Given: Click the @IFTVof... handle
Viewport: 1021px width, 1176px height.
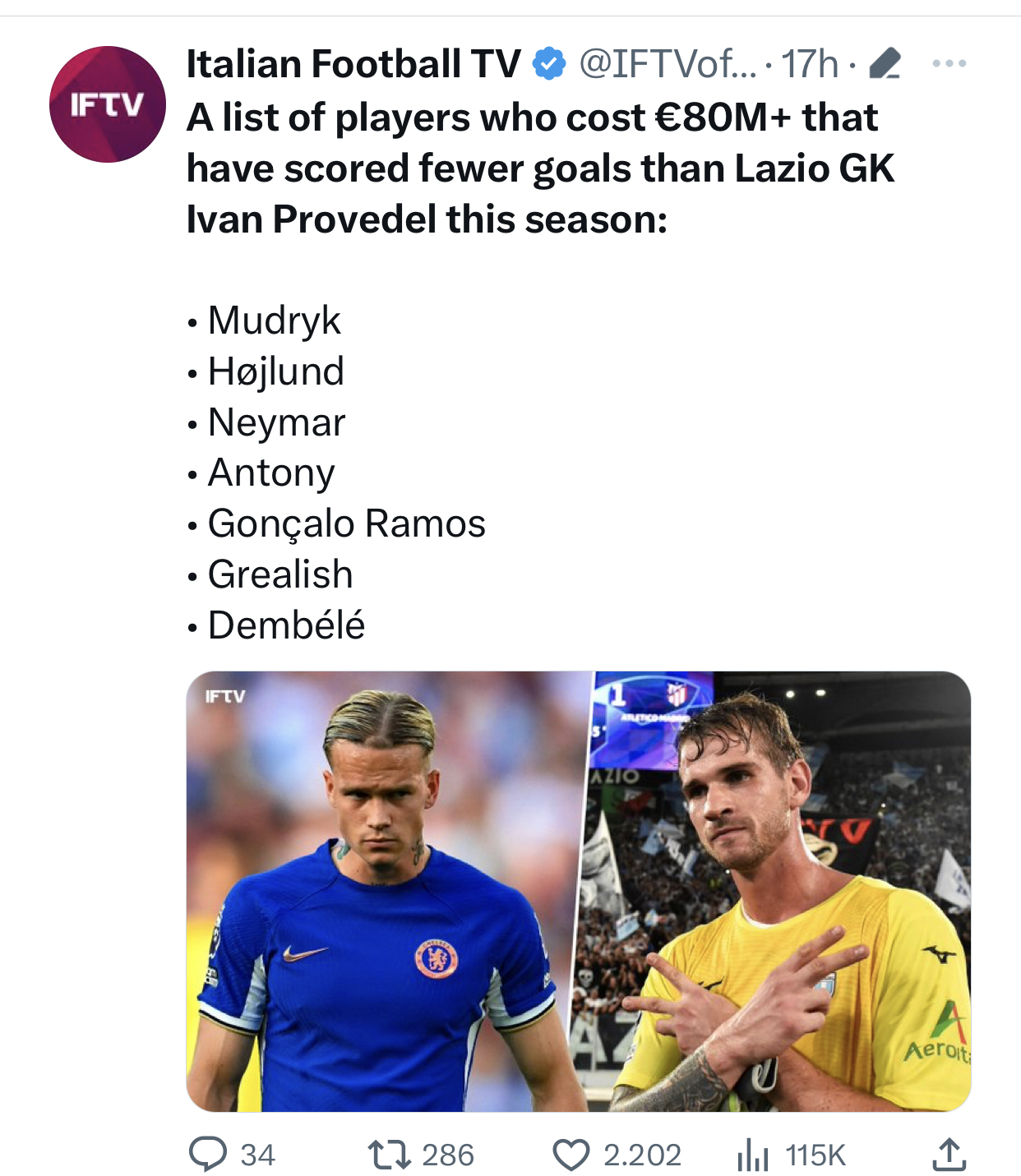Looking at the screenshot, I should click(x=668, y=64).
